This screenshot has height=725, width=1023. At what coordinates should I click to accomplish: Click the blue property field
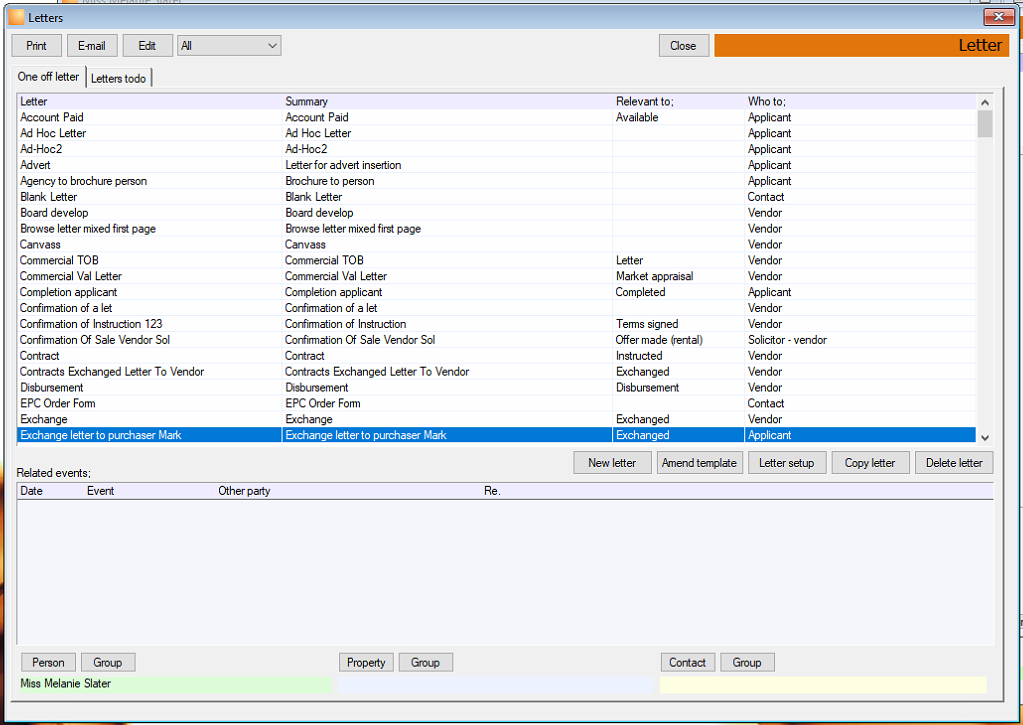pos(495,684)
